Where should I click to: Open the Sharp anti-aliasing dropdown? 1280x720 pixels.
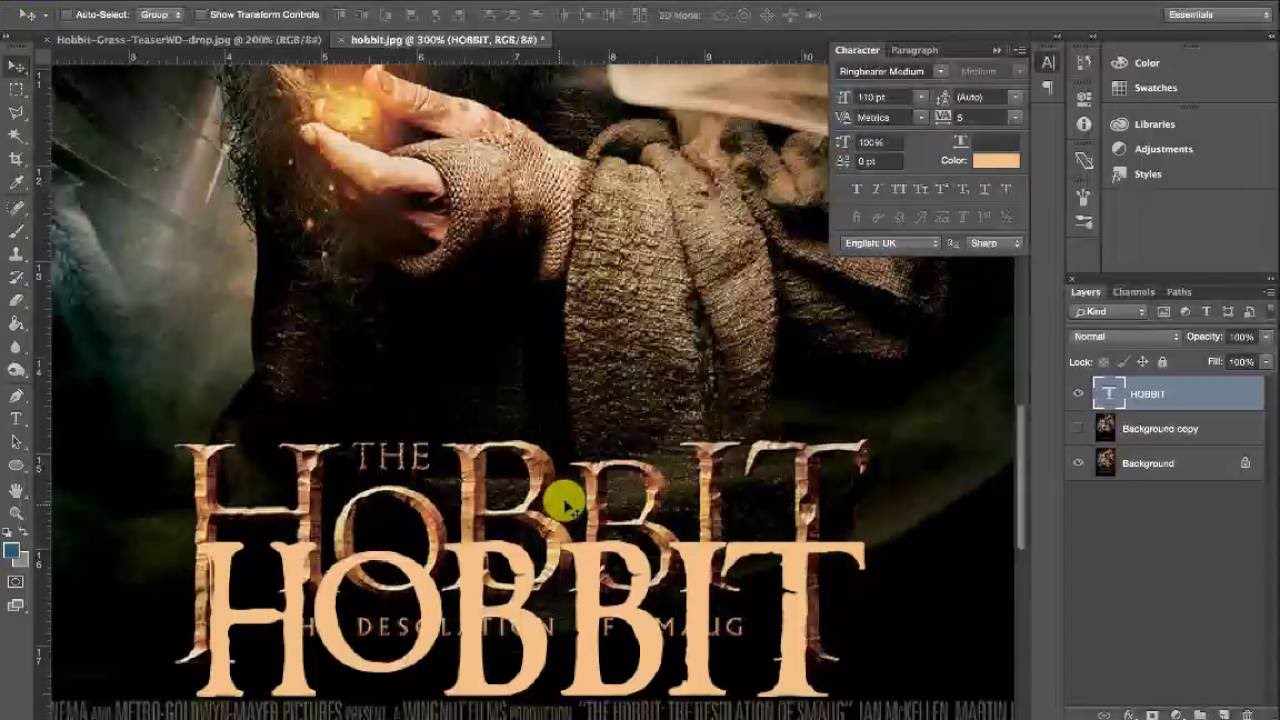pyautogui.click(x=994, y=243)
